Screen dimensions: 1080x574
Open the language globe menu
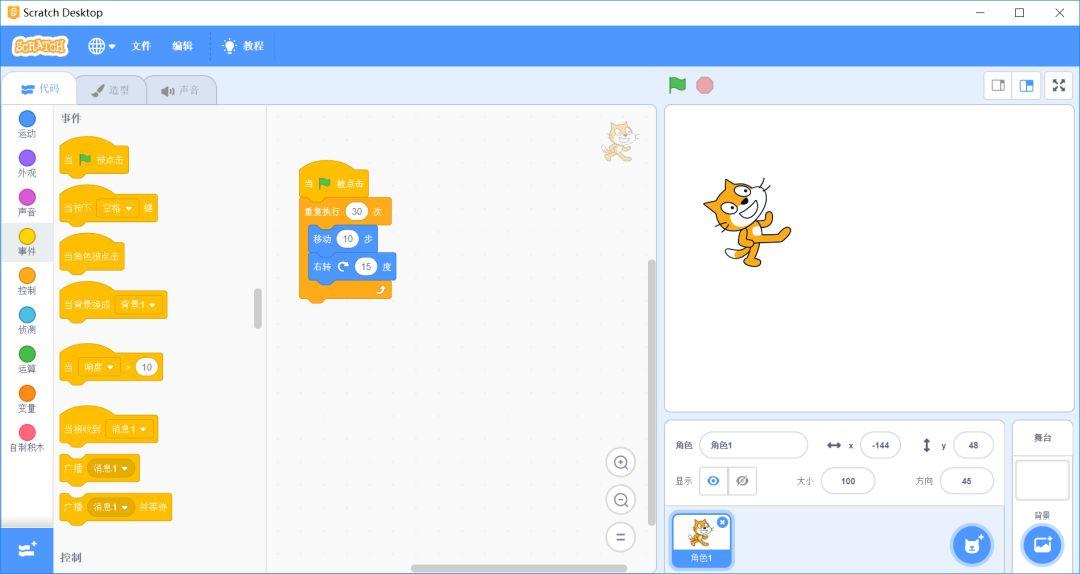(101, 46)
